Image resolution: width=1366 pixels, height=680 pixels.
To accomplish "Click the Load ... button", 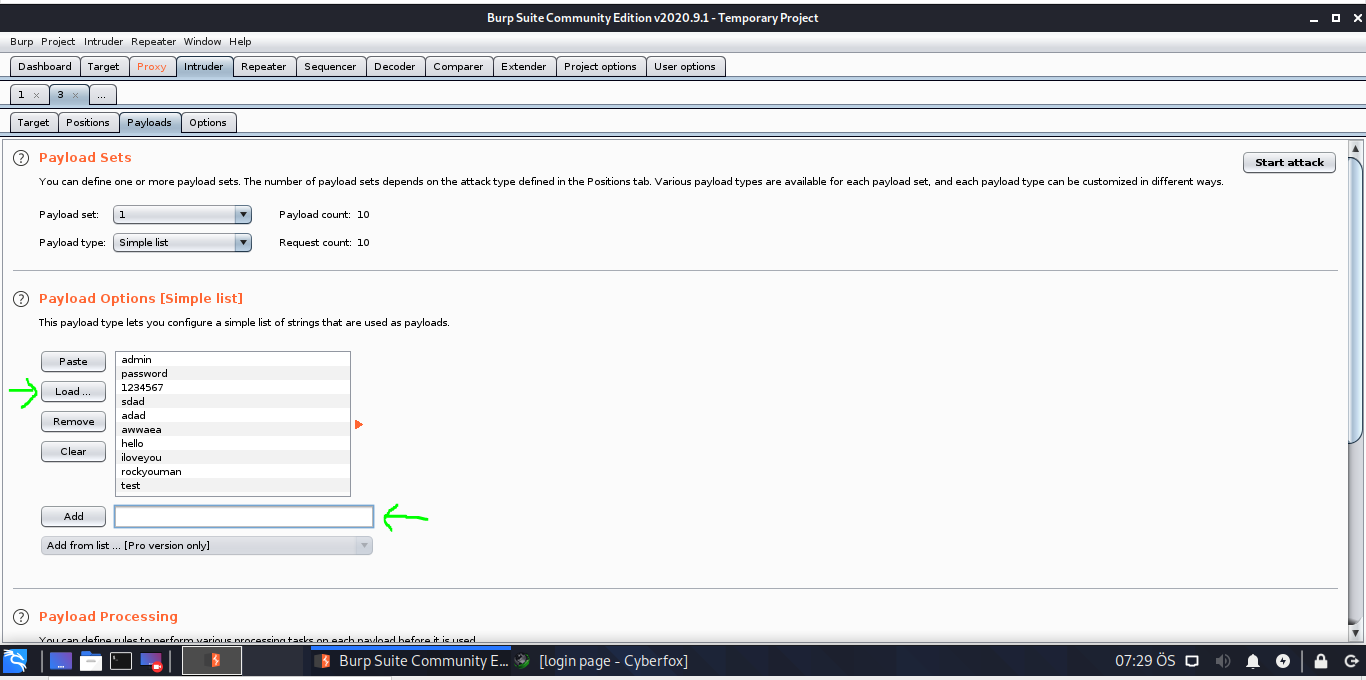I will click(x=73, y=391).
